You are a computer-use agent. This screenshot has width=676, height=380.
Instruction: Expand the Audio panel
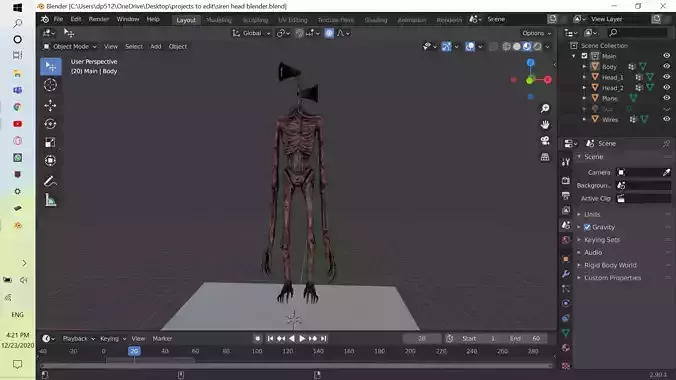pos(593,252)
